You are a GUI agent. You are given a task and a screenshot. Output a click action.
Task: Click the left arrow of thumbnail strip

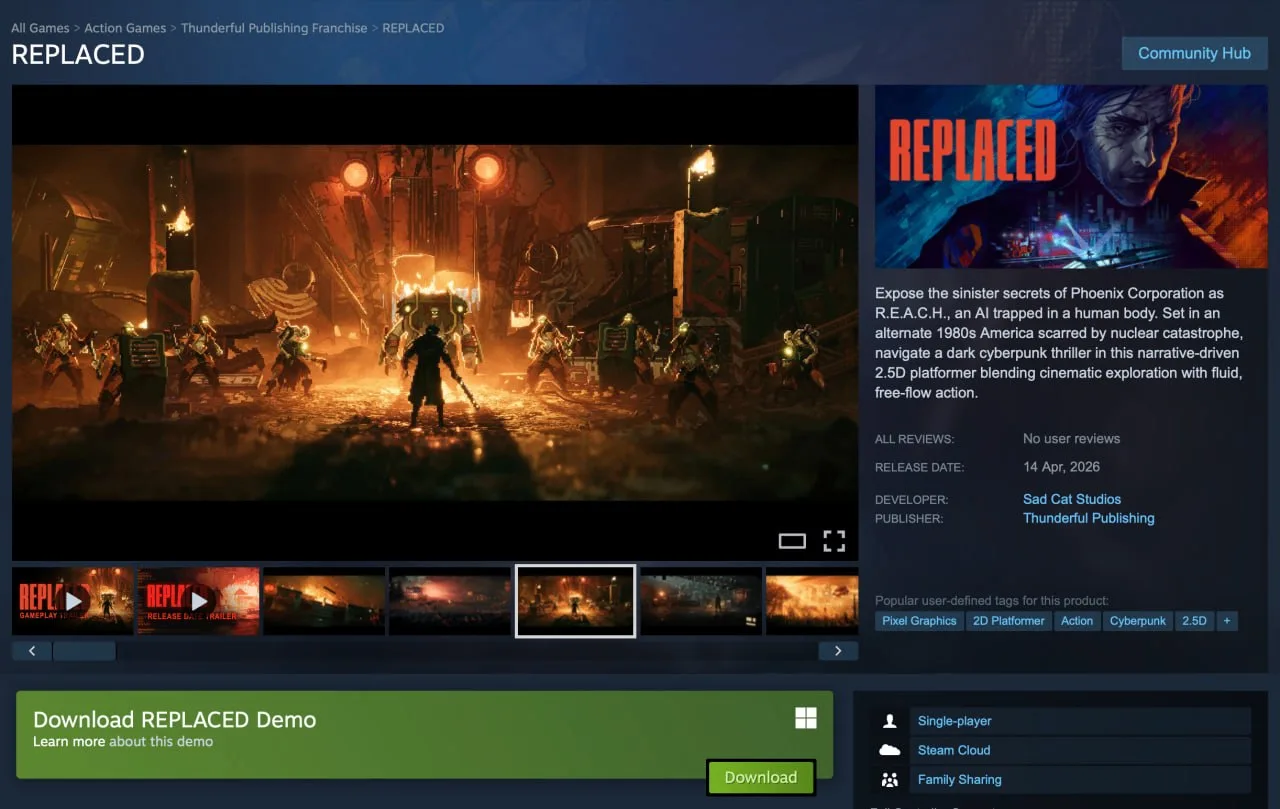point(32,651)
